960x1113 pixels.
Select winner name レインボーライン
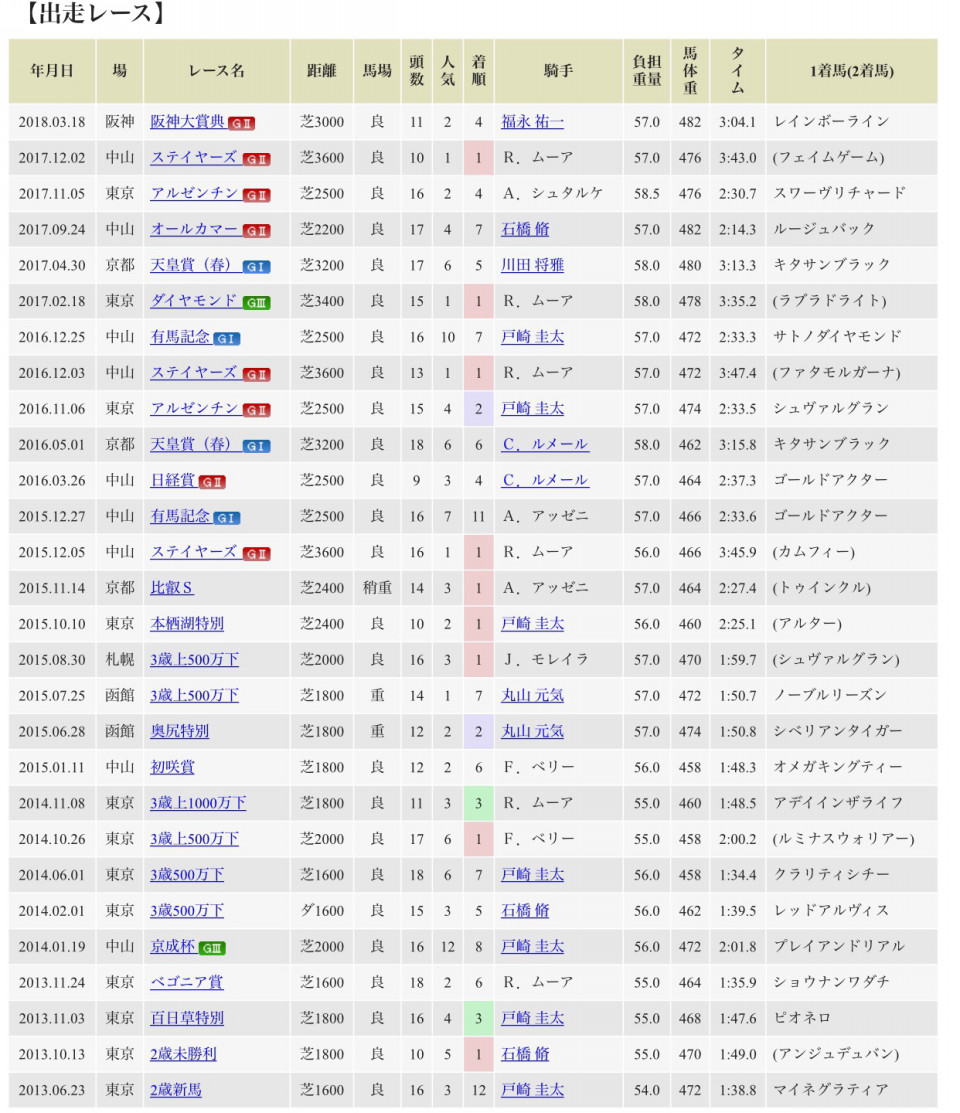pyautogui.click(x=831, y=122)
